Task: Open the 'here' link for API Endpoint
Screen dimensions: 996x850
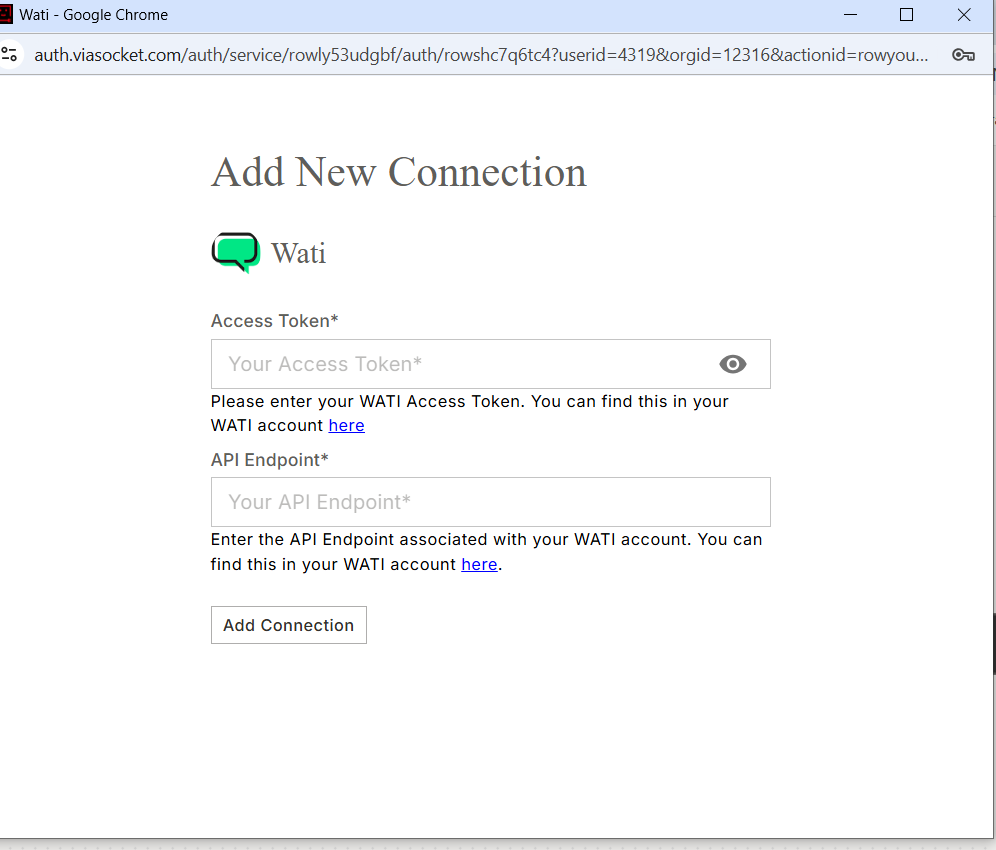Action: (479, 564)
